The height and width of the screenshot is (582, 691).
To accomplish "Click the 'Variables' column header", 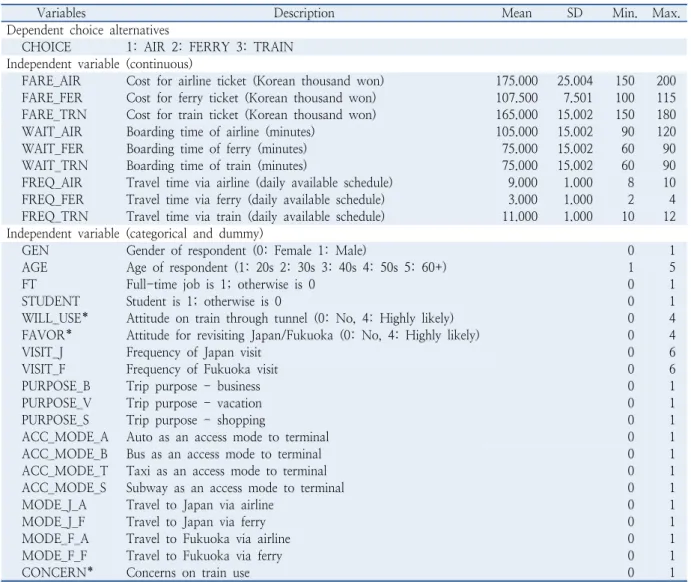I will (x=61, y=13).
